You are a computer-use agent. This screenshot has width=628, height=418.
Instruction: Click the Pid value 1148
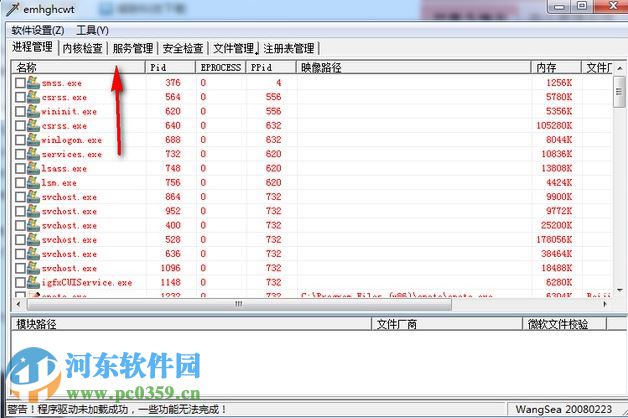pyautogui.click(x=171, y=282)
